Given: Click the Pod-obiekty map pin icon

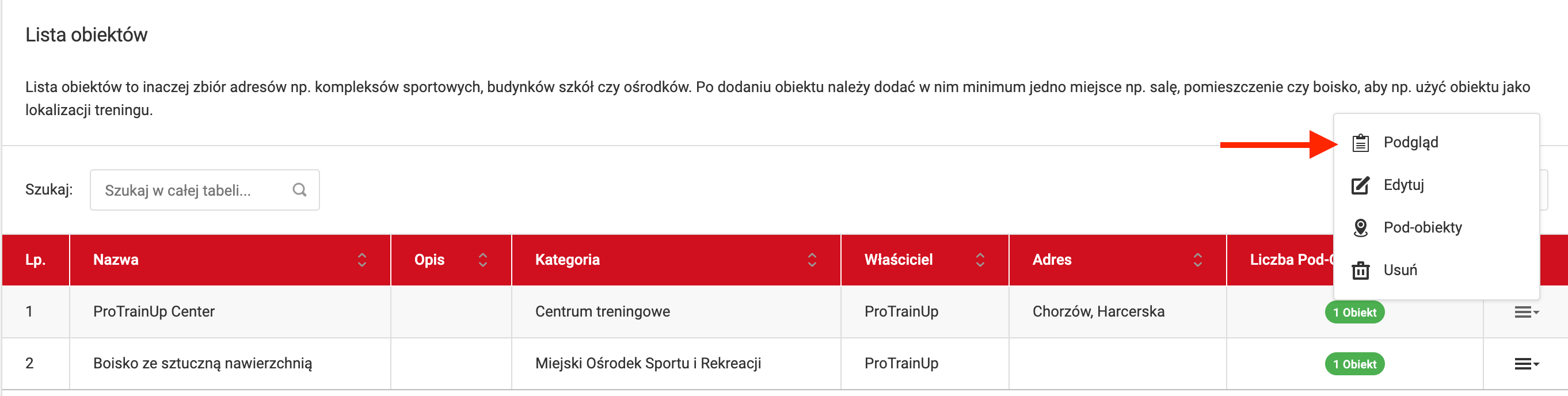Looking at the screenshot, I should pos(1360,227).
